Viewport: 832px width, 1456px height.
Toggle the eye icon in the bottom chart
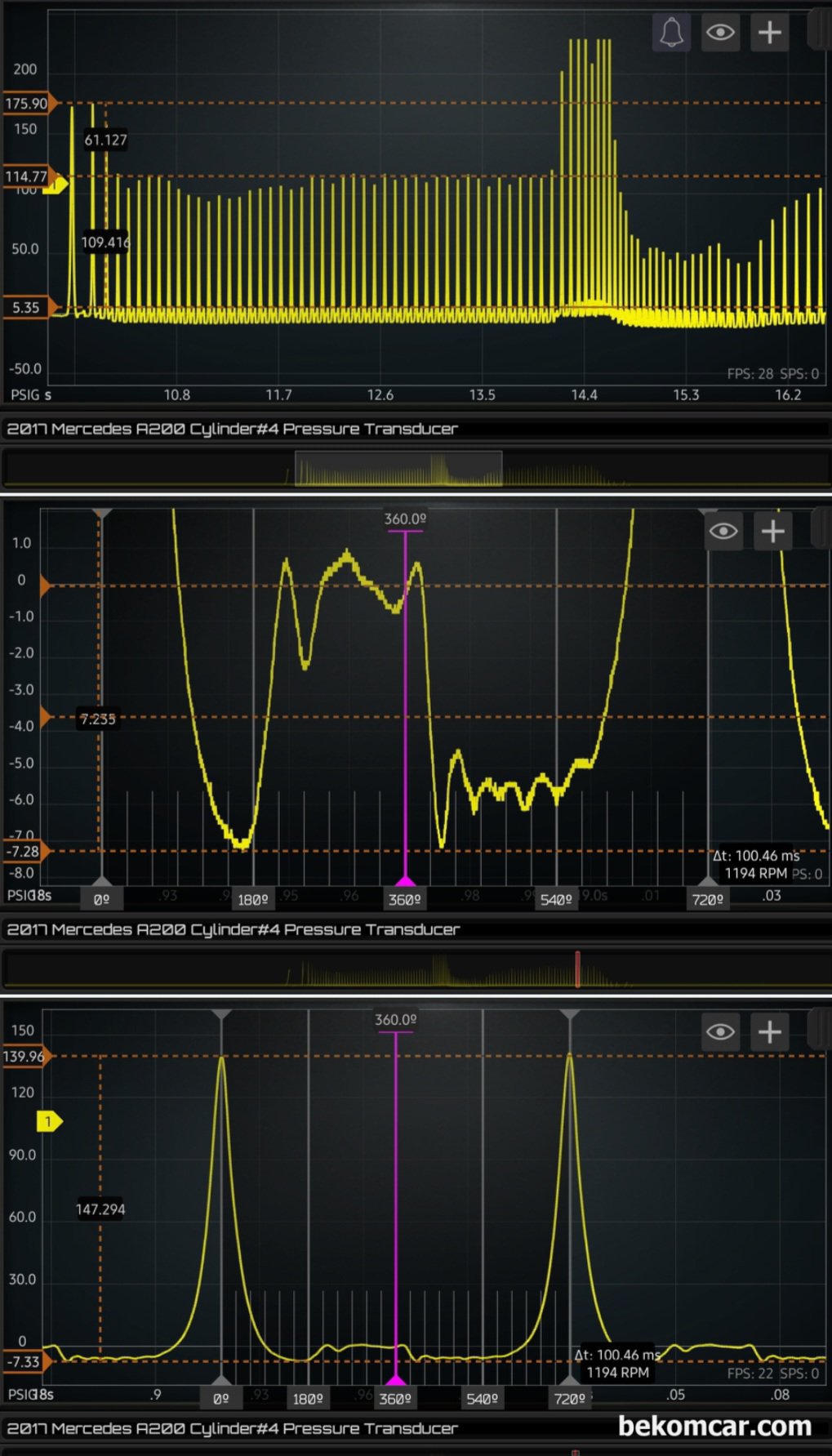pos(720,1032)
